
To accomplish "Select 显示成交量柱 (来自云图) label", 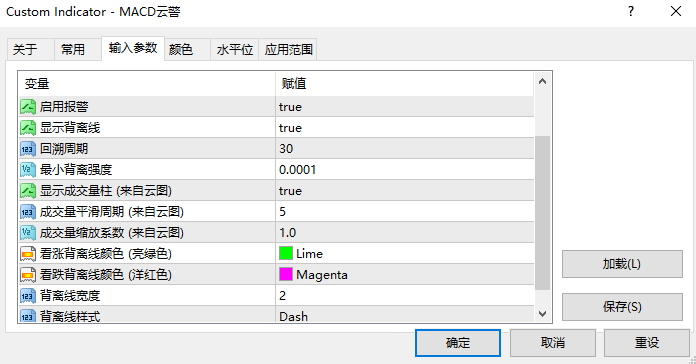I will (106, 191).
